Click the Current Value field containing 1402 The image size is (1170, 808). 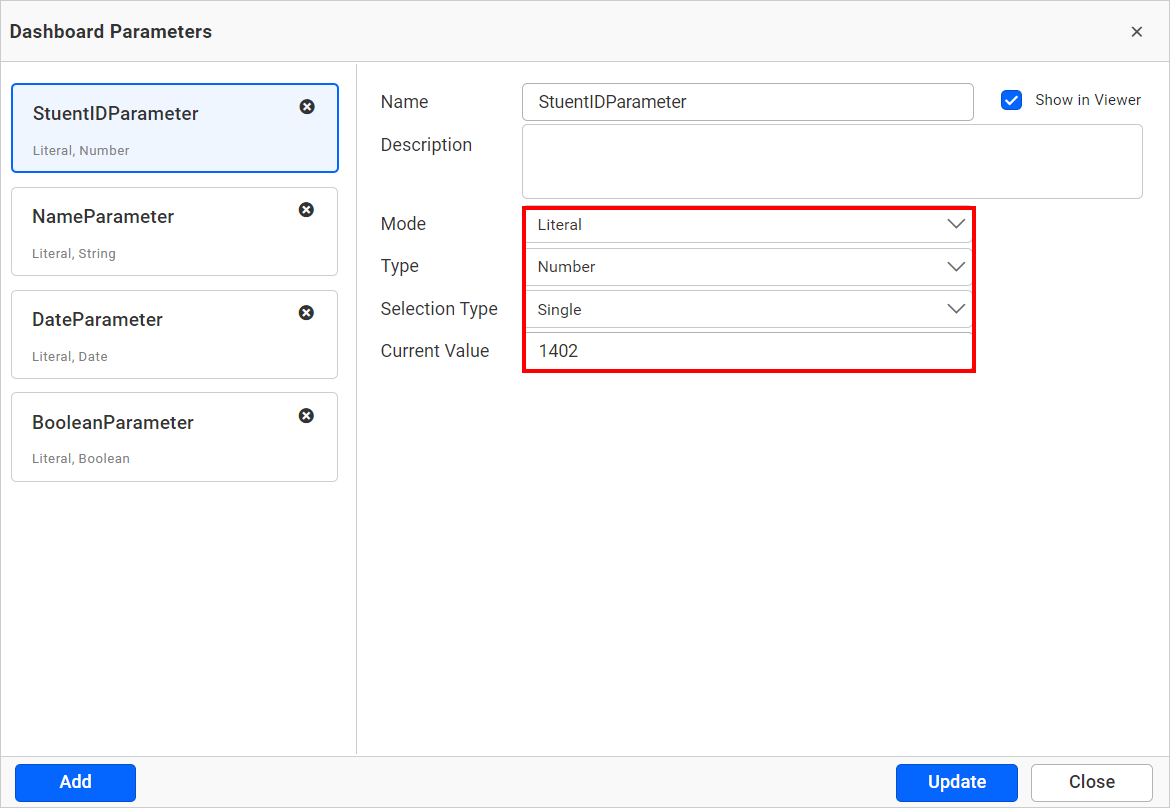pos(748,351)
